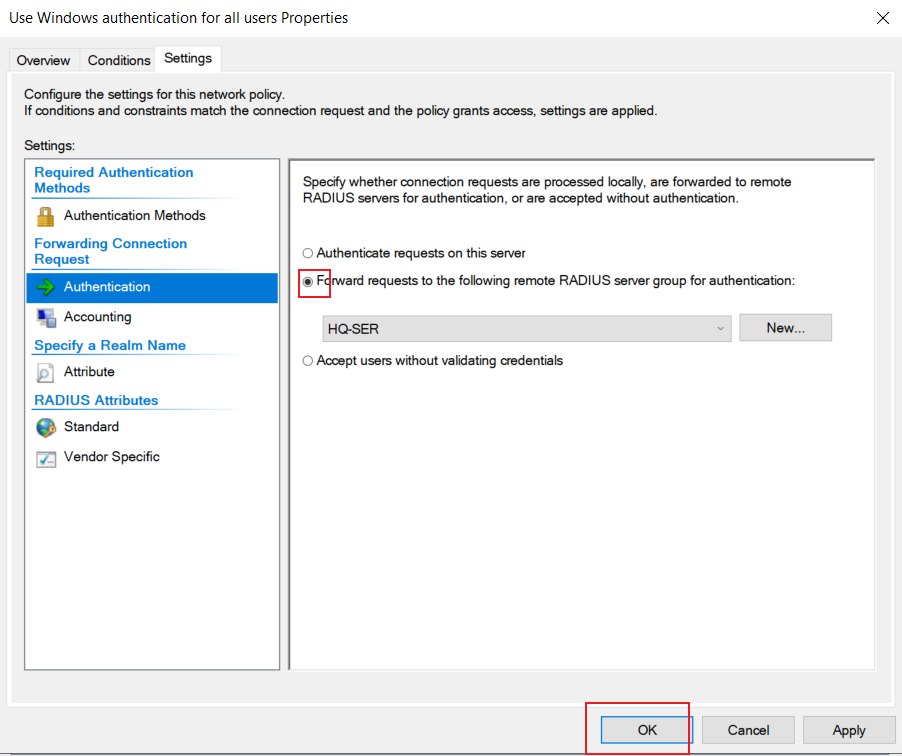Click the green arrow Authentication icon
This screenshot has height=756, width=902.
click(x=45, y=287)
